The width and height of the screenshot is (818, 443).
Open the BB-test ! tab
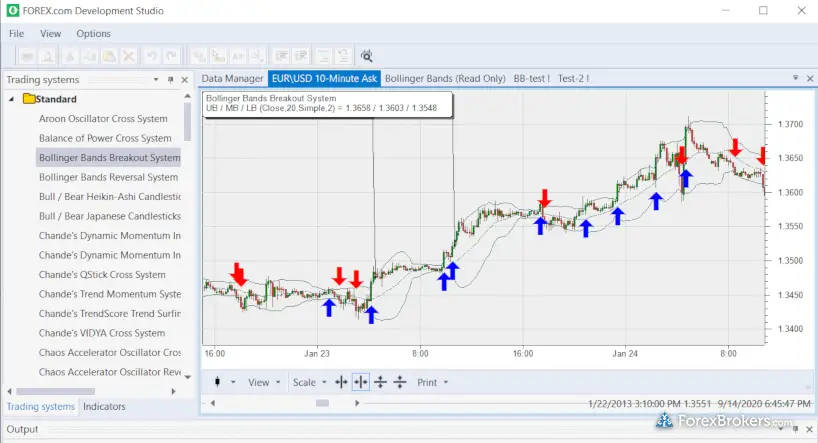click(532, 78)
